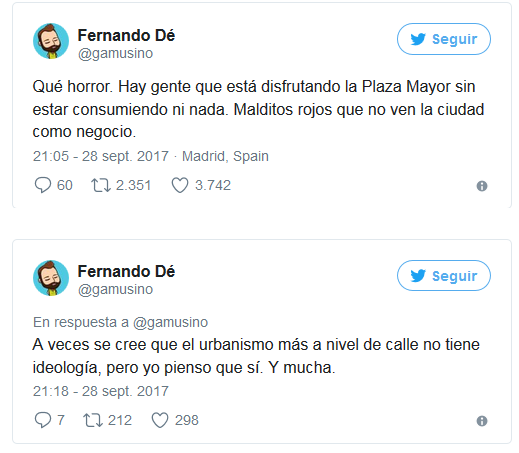Open the info icon on the first tweet
519x453 pixels.
482,186
